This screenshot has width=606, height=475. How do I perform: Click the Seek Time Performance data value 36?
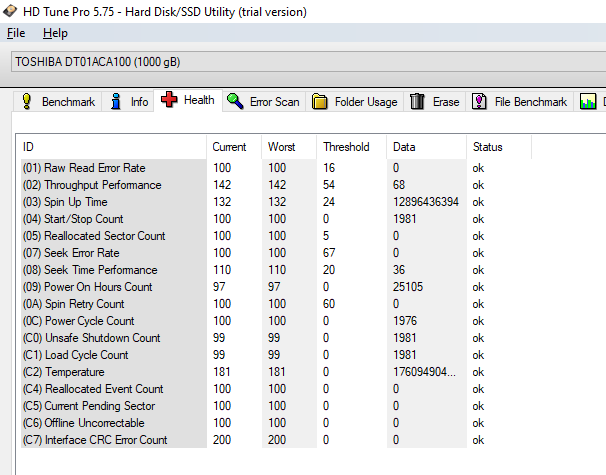point(399,270)
